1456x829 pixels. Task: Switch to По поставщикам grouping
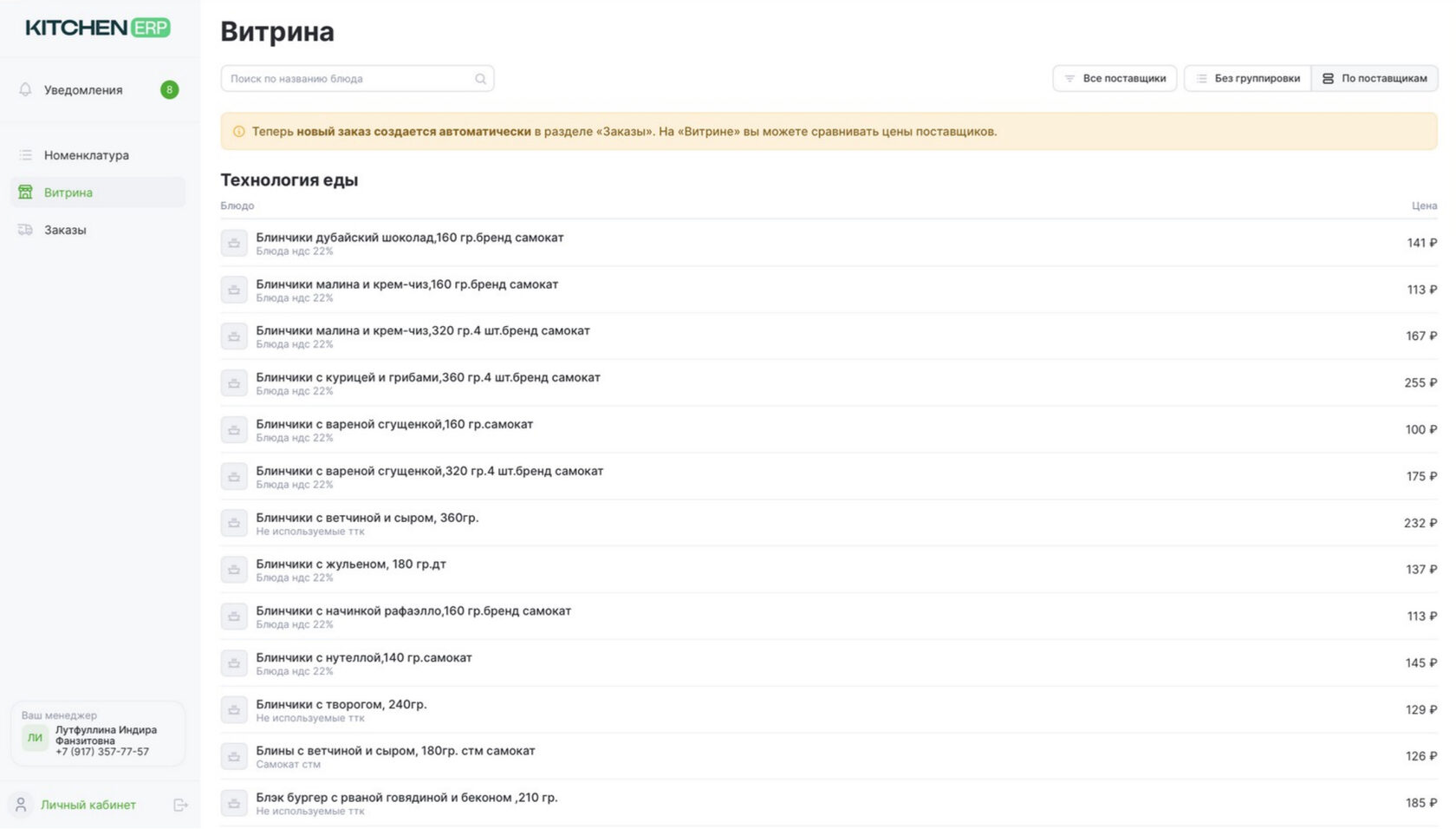(x=1375, y=79)
